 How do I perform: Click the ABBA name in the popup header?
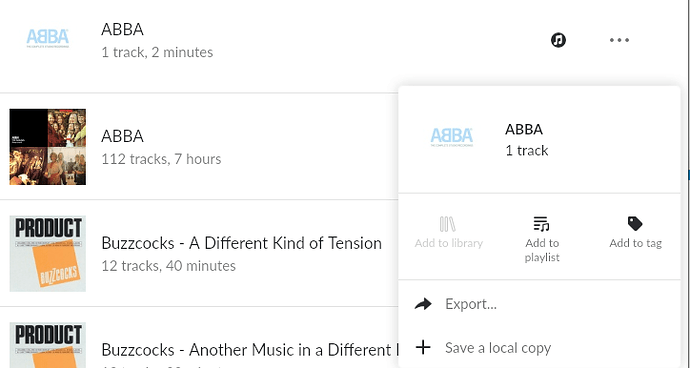coord(524,129)
